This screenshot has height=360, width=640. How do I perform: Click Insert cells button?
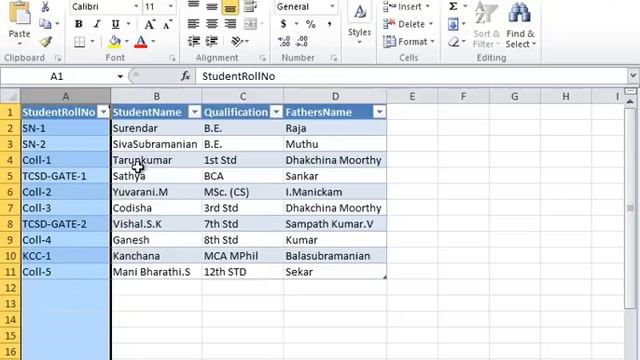pyautogui.click(x=407, y=7)
